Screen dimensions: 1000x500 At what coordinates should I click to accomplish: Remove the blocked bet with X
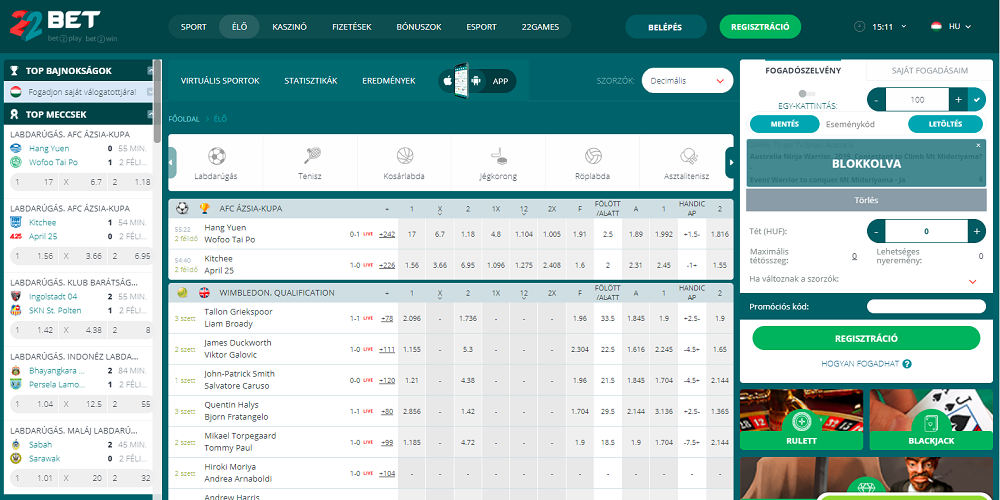(x=979, y=146)
